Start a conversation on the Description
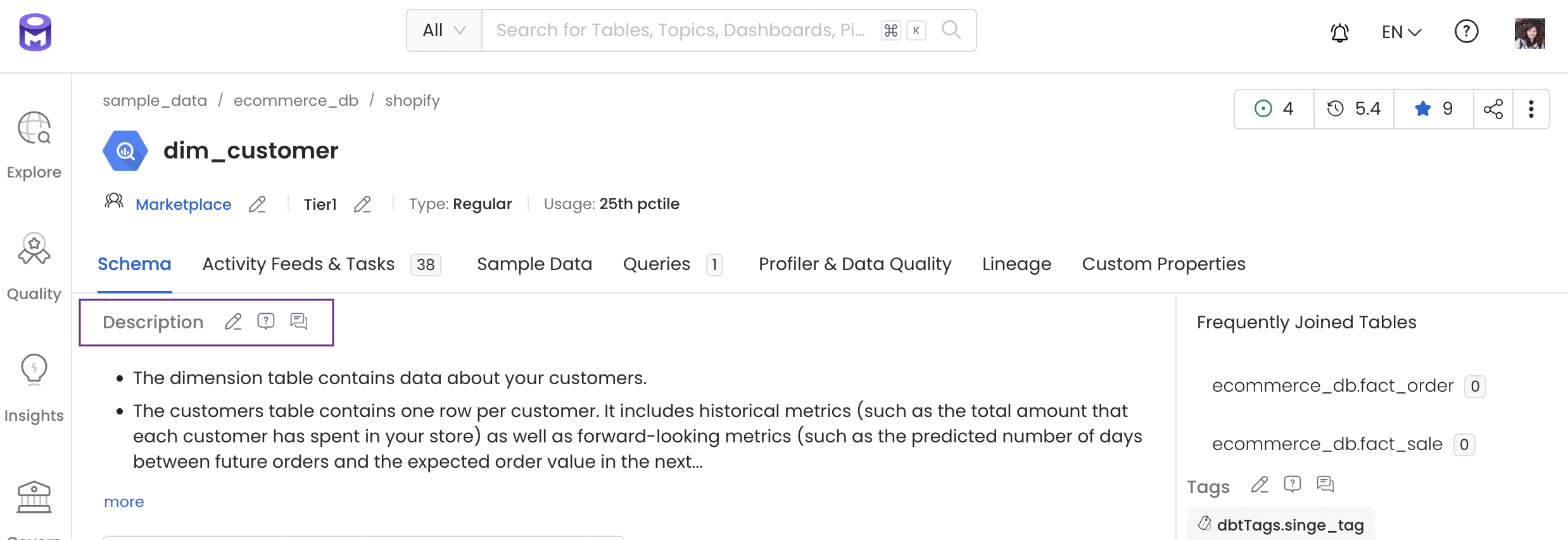The image size is (1568, 540). [x=298, y=321]
